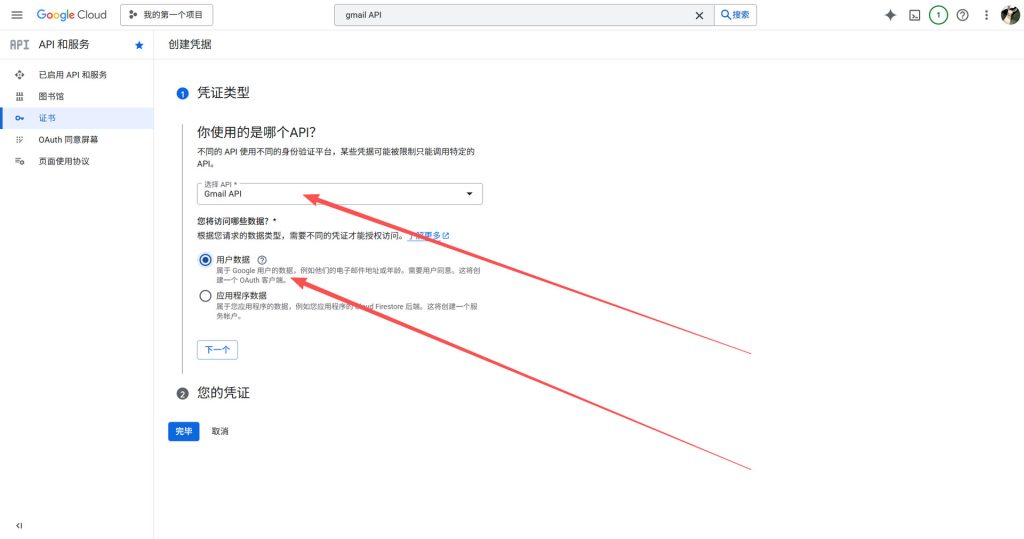Click the blue 完毕 button
1024x539 pixels.
pyautogui.click(x=183, y=431)
